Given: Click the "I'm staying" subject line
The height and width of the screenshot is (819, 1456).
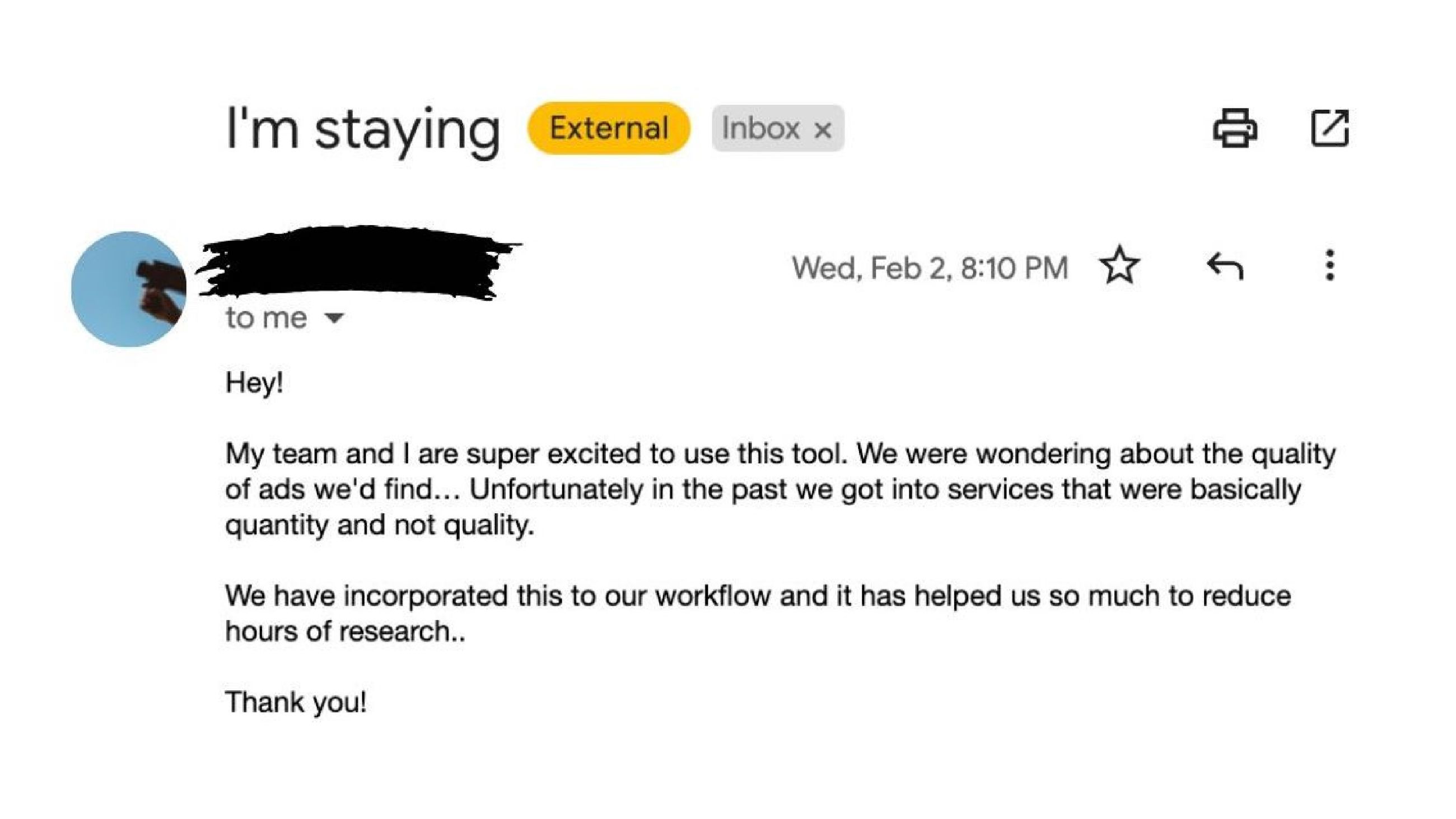Looking at the screenshot, I should 362,130.
